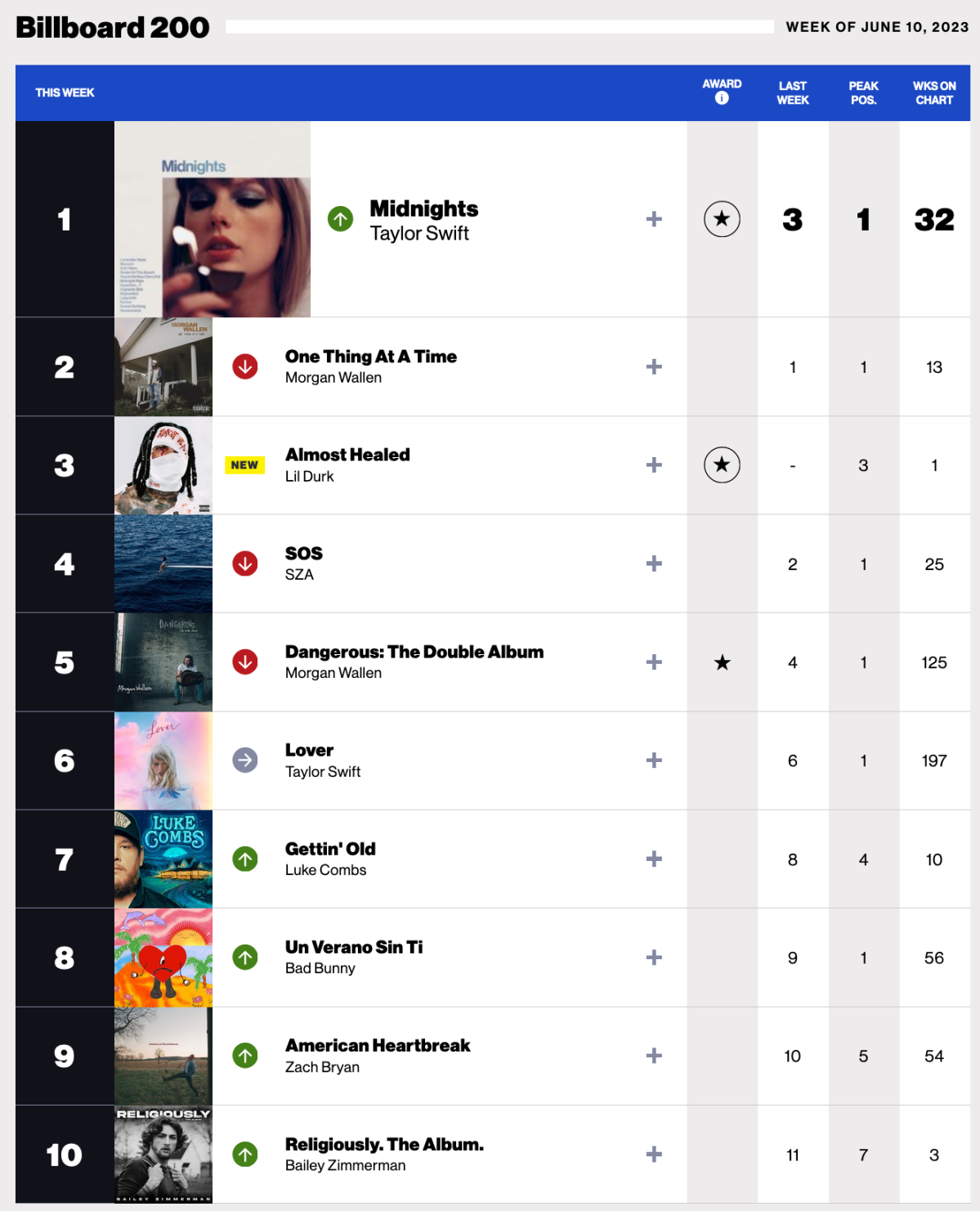980x1211 pixels.
Task: Expand Un Verano Sin Ti row details
Action: 654,958
